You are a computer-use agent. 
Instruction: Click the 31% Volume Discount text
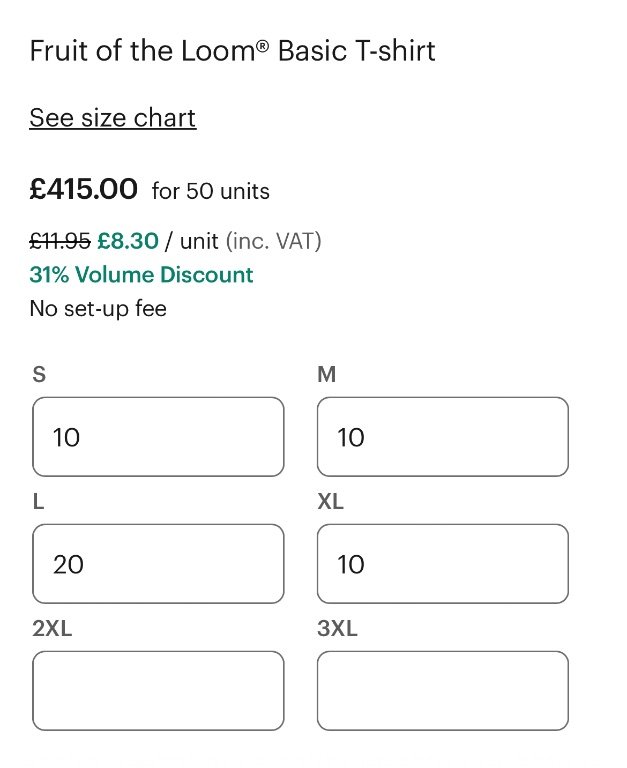tap(141, 275)
